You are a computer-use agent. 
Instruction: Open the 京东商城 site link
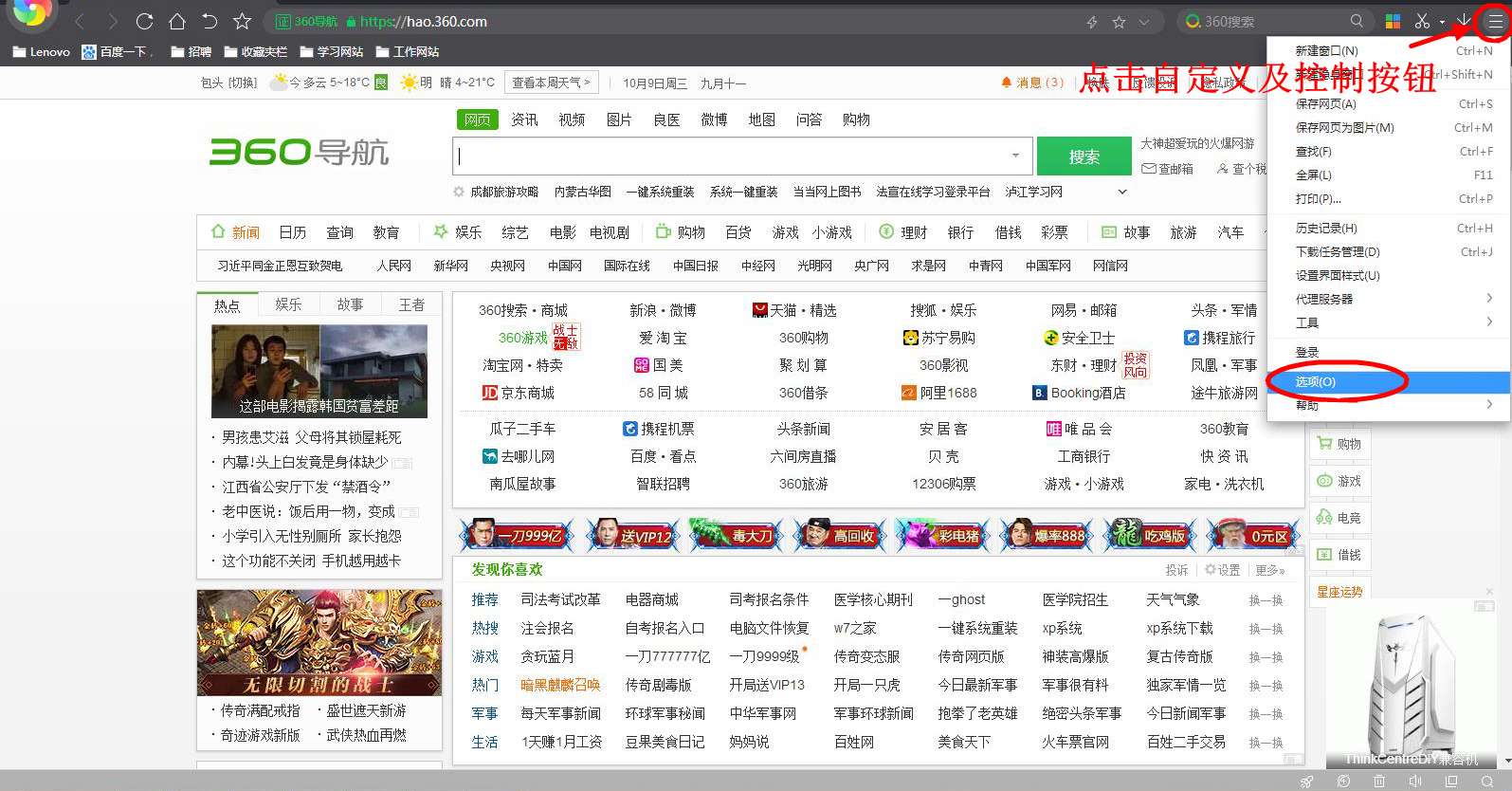tap(518, 393)
